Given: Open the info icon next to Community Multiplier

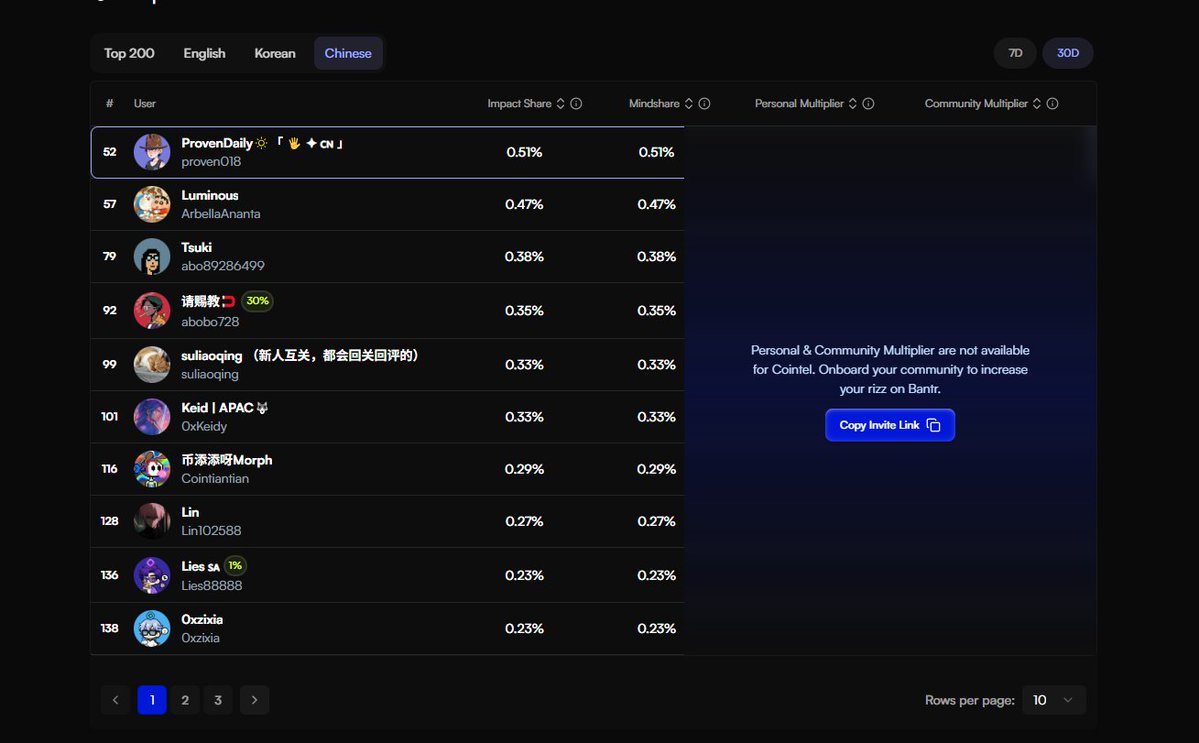Looking at the screenshot, I should pyautogui.click(x=1052, y=104).
